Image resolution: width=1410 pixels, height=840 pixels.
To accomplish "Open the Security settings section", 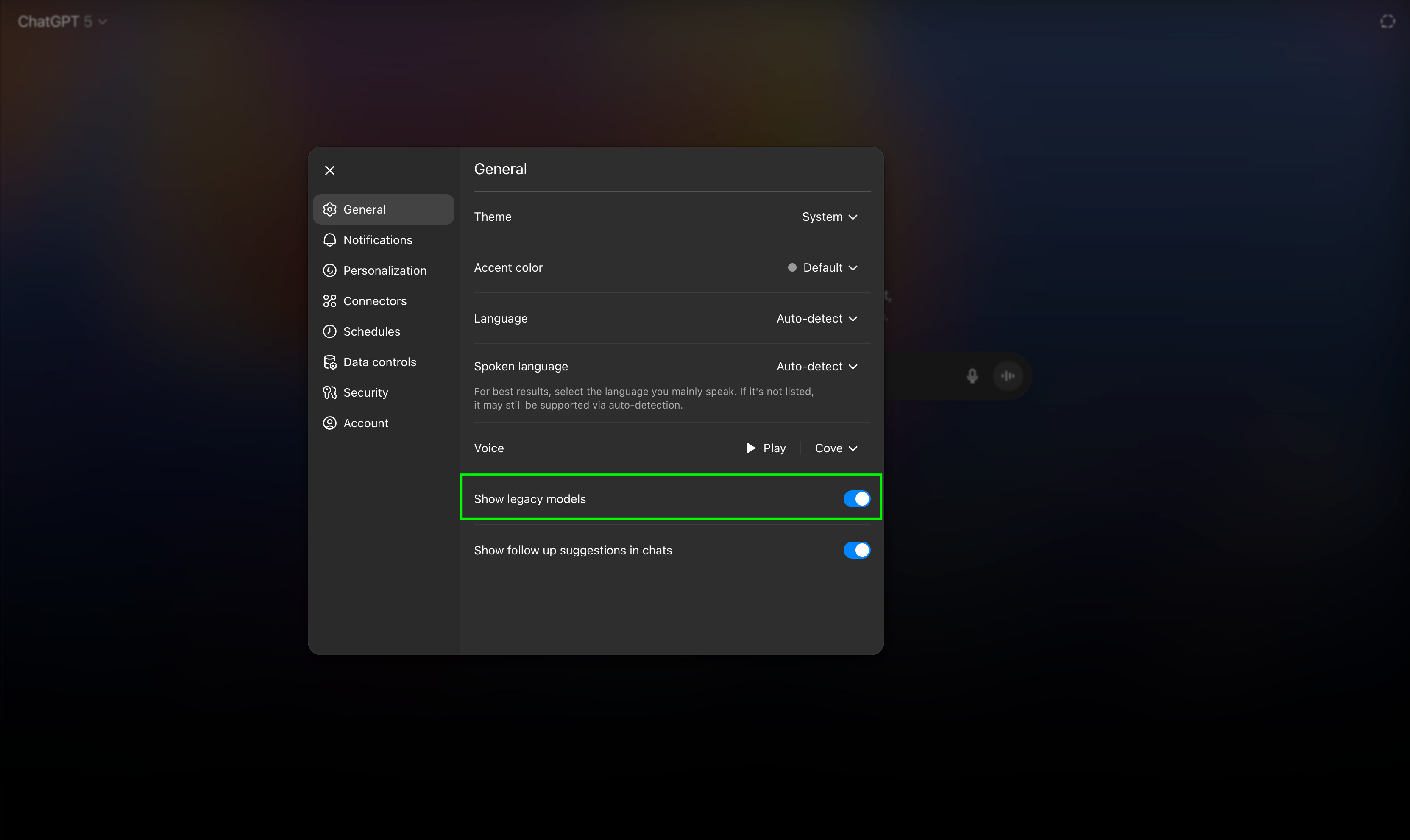I will click(366, 393).
